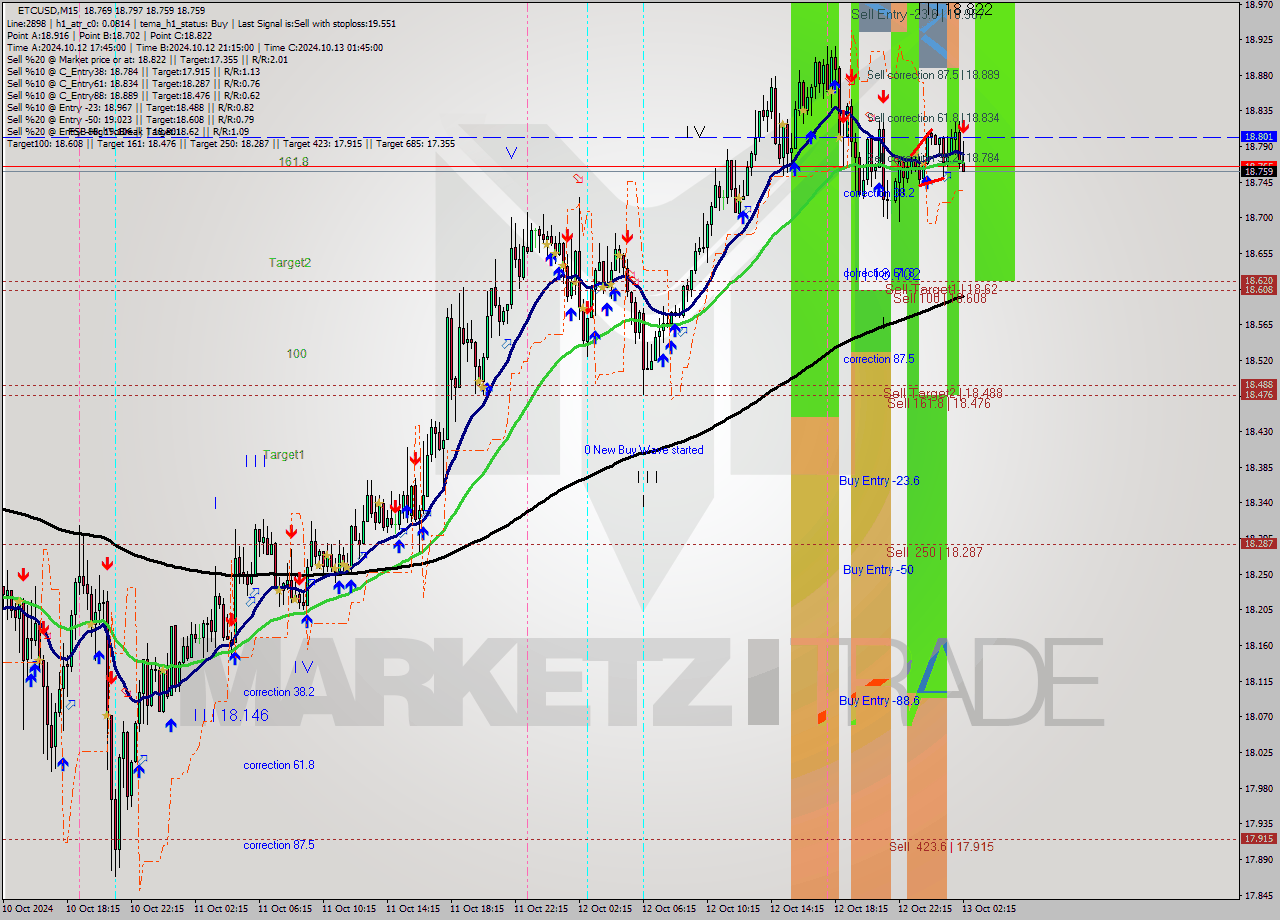
Task: Click the blue 18.801 price tag on axis
Action: point(1258,136)
